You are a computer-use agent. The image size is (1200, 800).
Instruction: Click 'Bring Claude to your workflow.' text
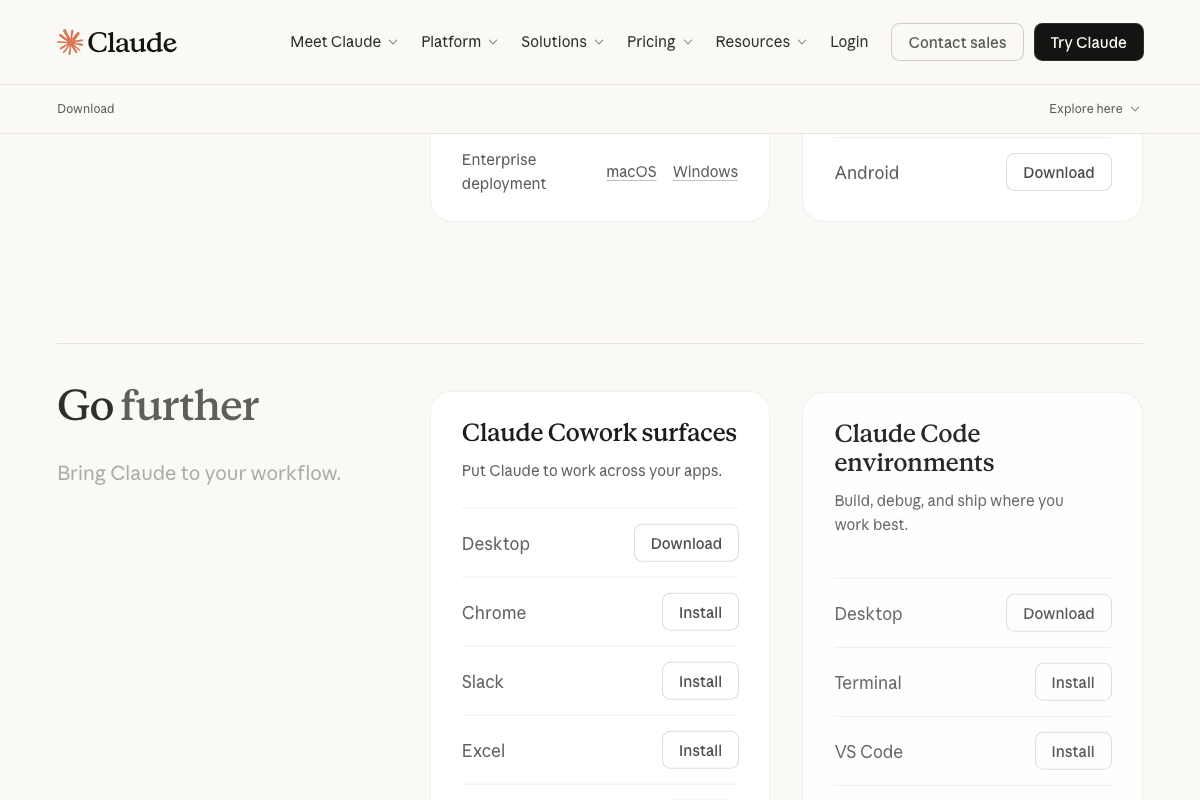(199, 473)
